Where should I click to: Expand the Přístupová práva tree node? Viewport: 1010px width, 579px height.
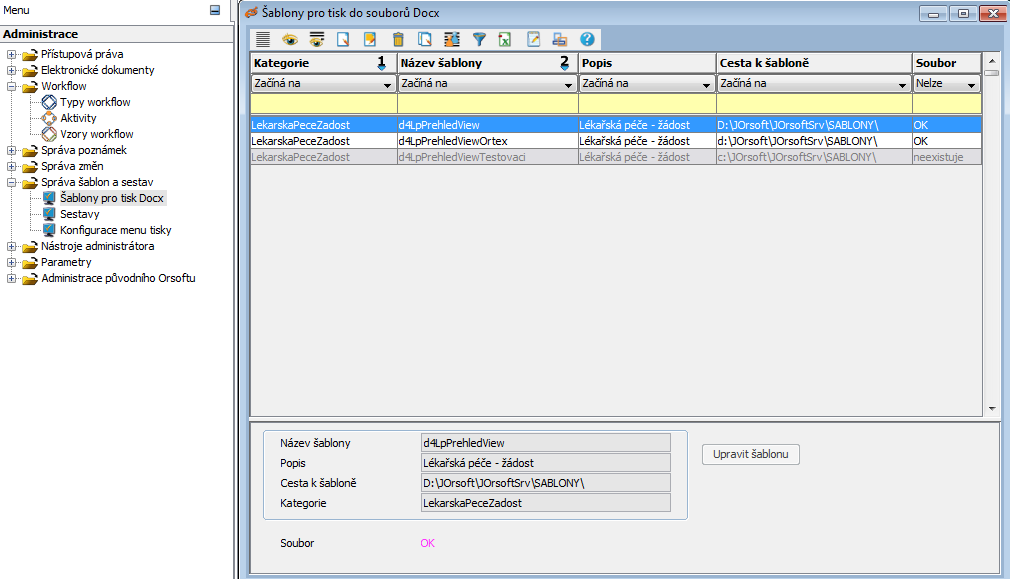click(x=11, y=54)
